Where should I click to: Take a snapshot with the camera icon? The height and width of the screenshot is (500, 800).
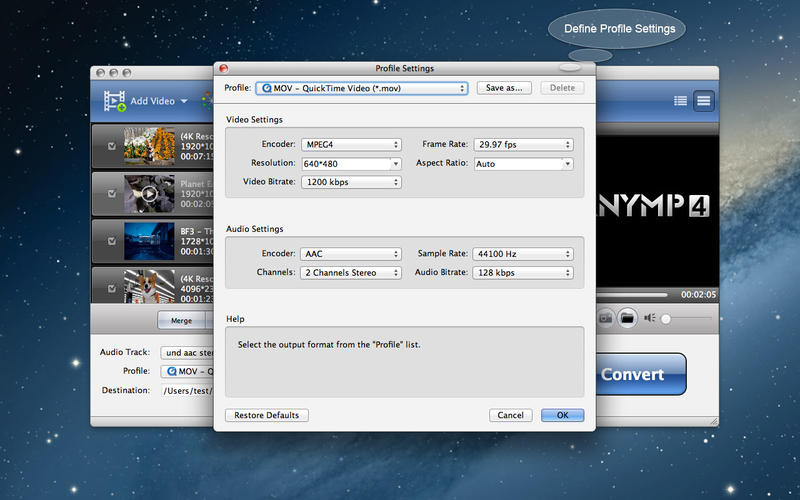click(x=605, y=317)
